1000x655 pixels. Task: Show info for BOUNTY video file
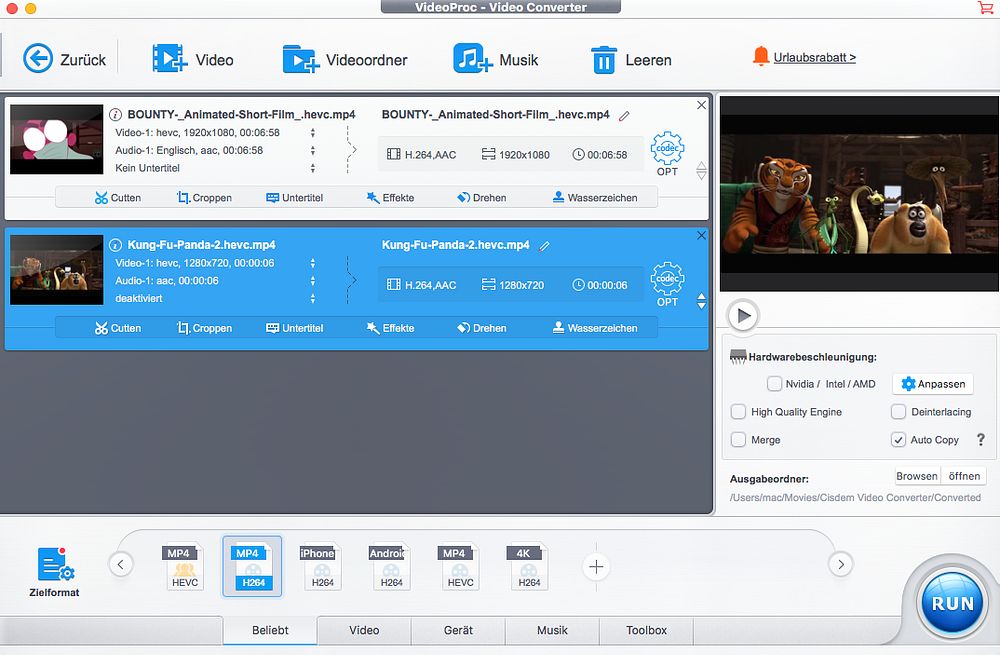click(115, 115)
